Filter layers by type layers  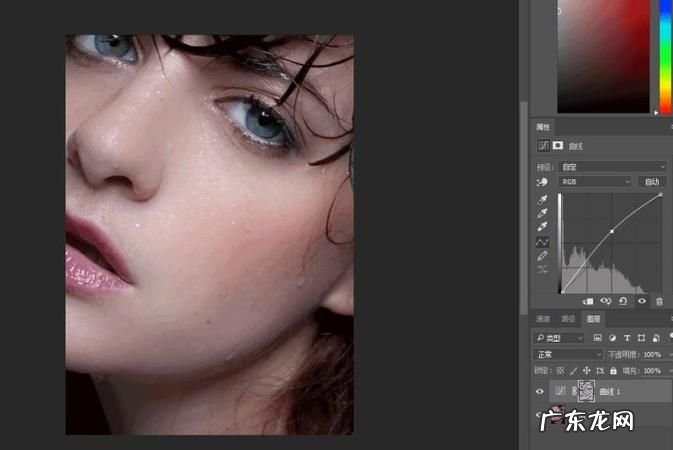tap(627, 338)
